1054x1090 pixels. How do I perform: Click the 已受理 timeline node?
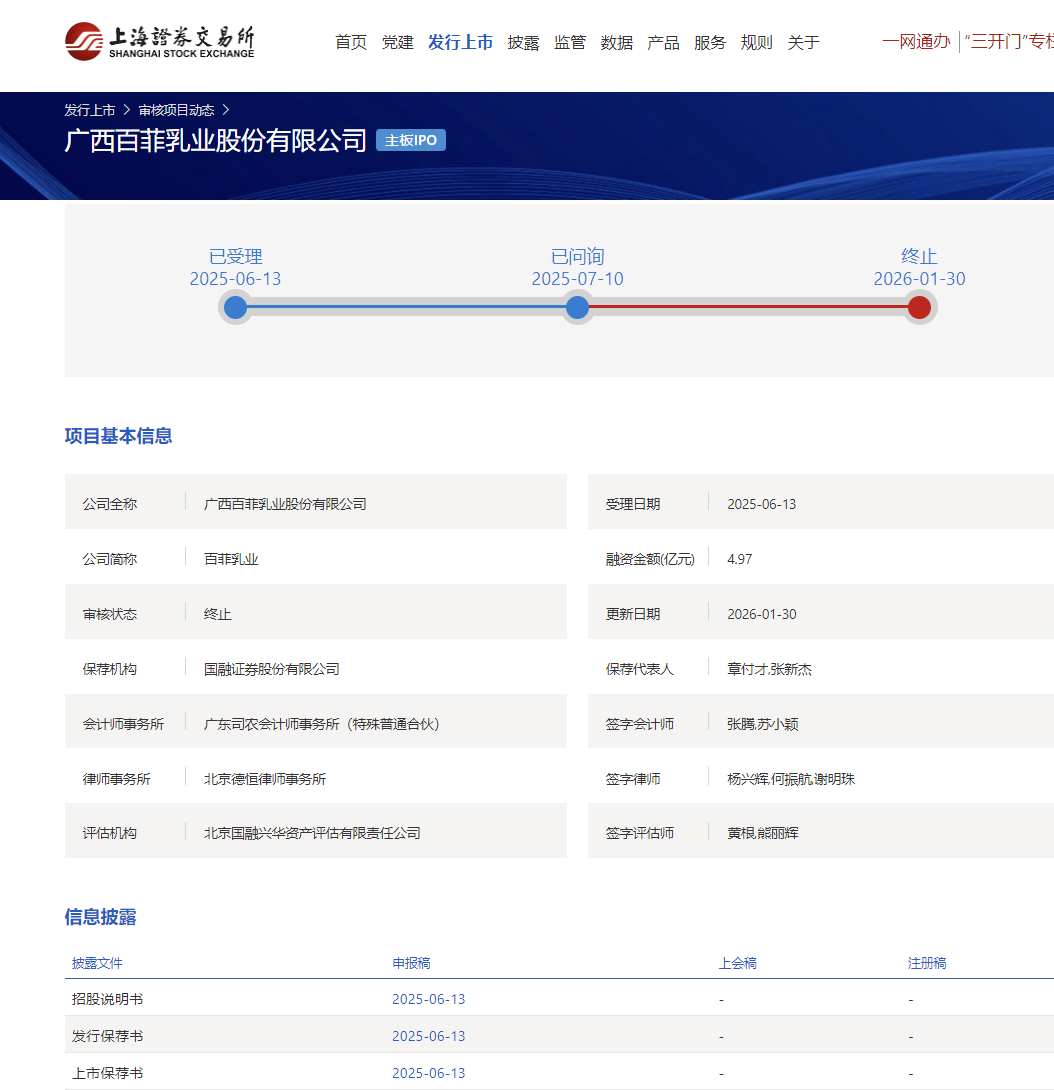(236, 307)
